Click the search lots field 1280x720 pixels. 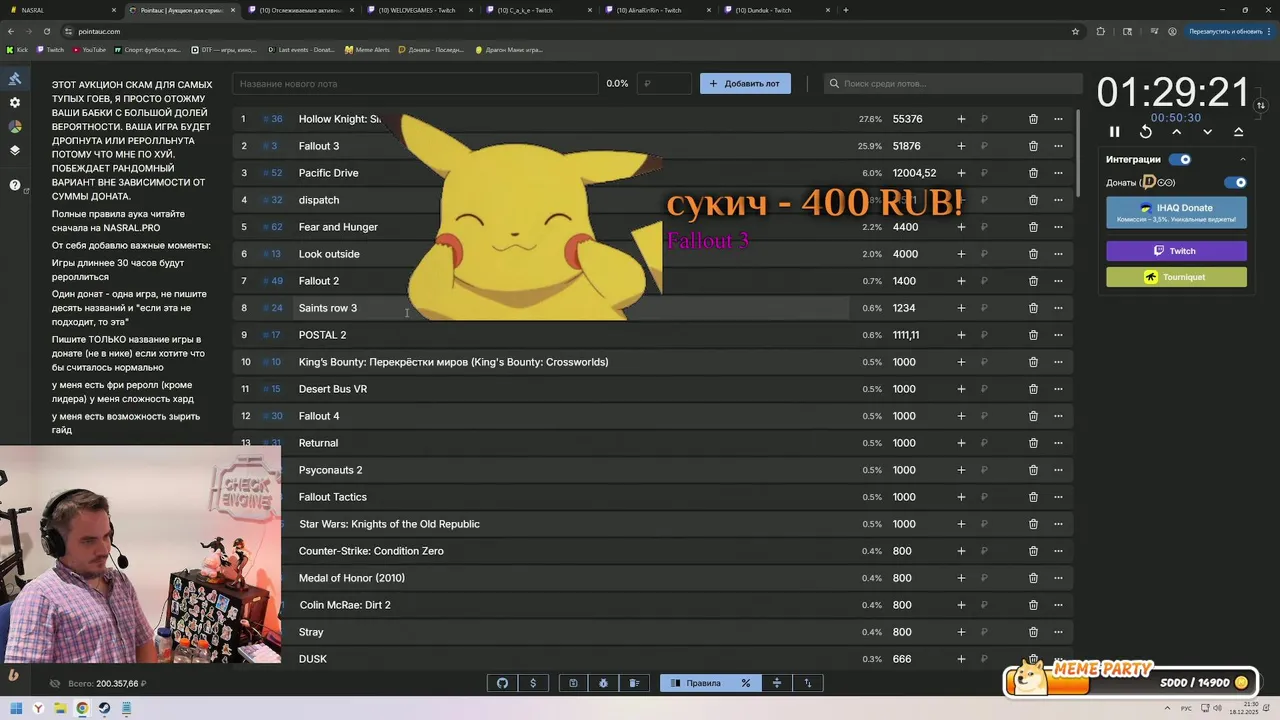point(953,84)
